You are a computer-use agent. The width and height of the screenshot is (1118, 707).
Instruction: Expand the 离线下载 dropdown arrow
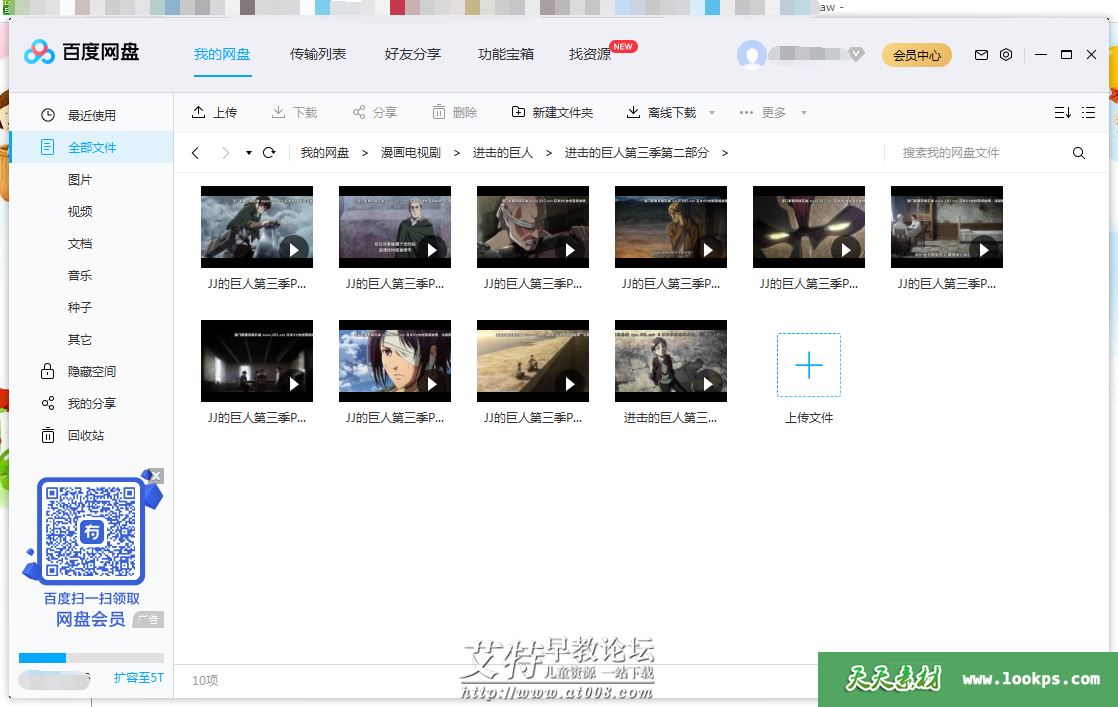[x=712, y=113]
